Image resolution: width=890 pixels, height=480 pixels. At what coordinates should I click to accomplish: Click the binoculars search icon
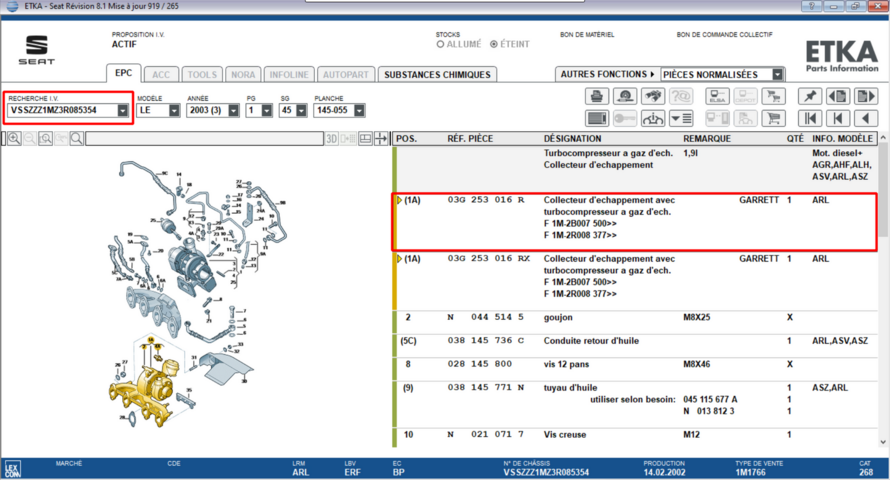653,96
